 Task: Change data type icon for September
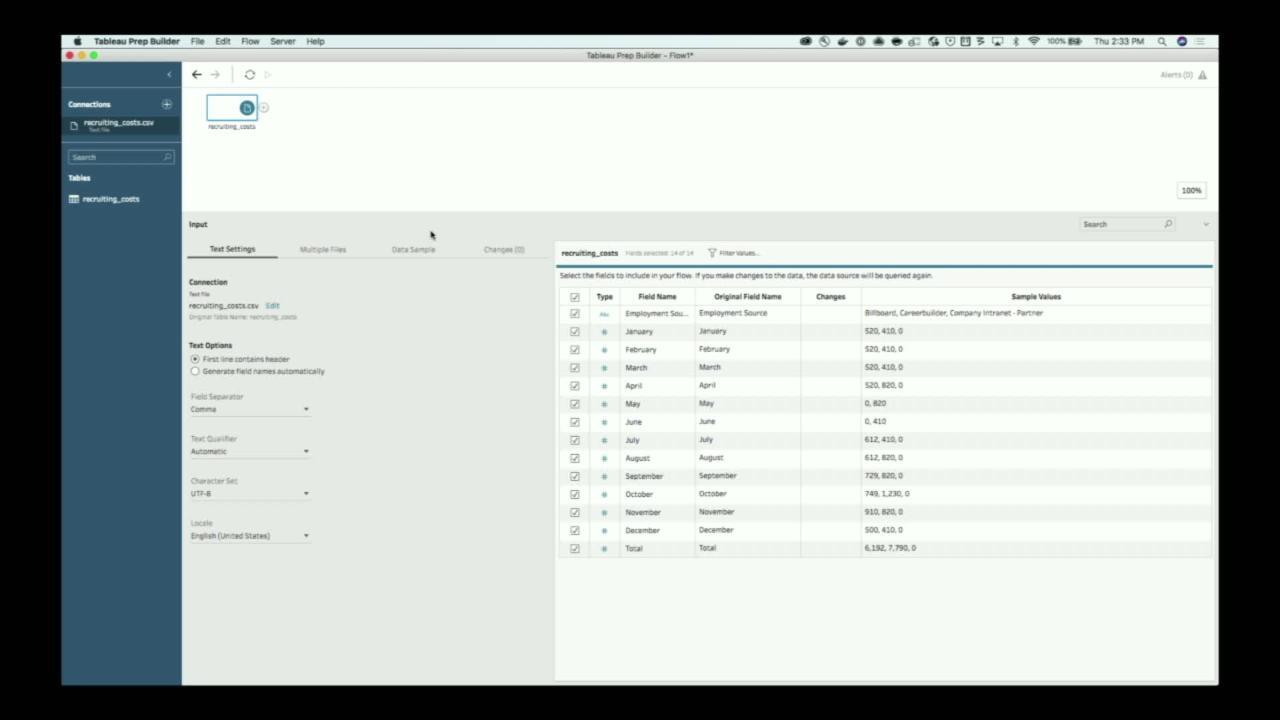click(604, 476)
